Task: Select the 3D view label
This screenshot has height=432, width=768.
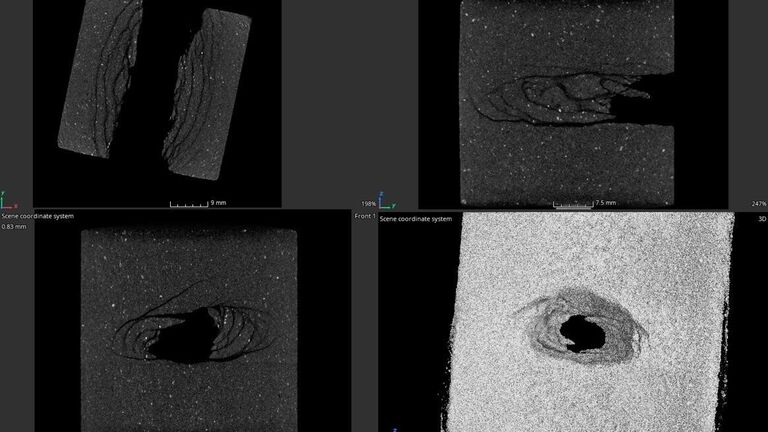Action: 761,217
